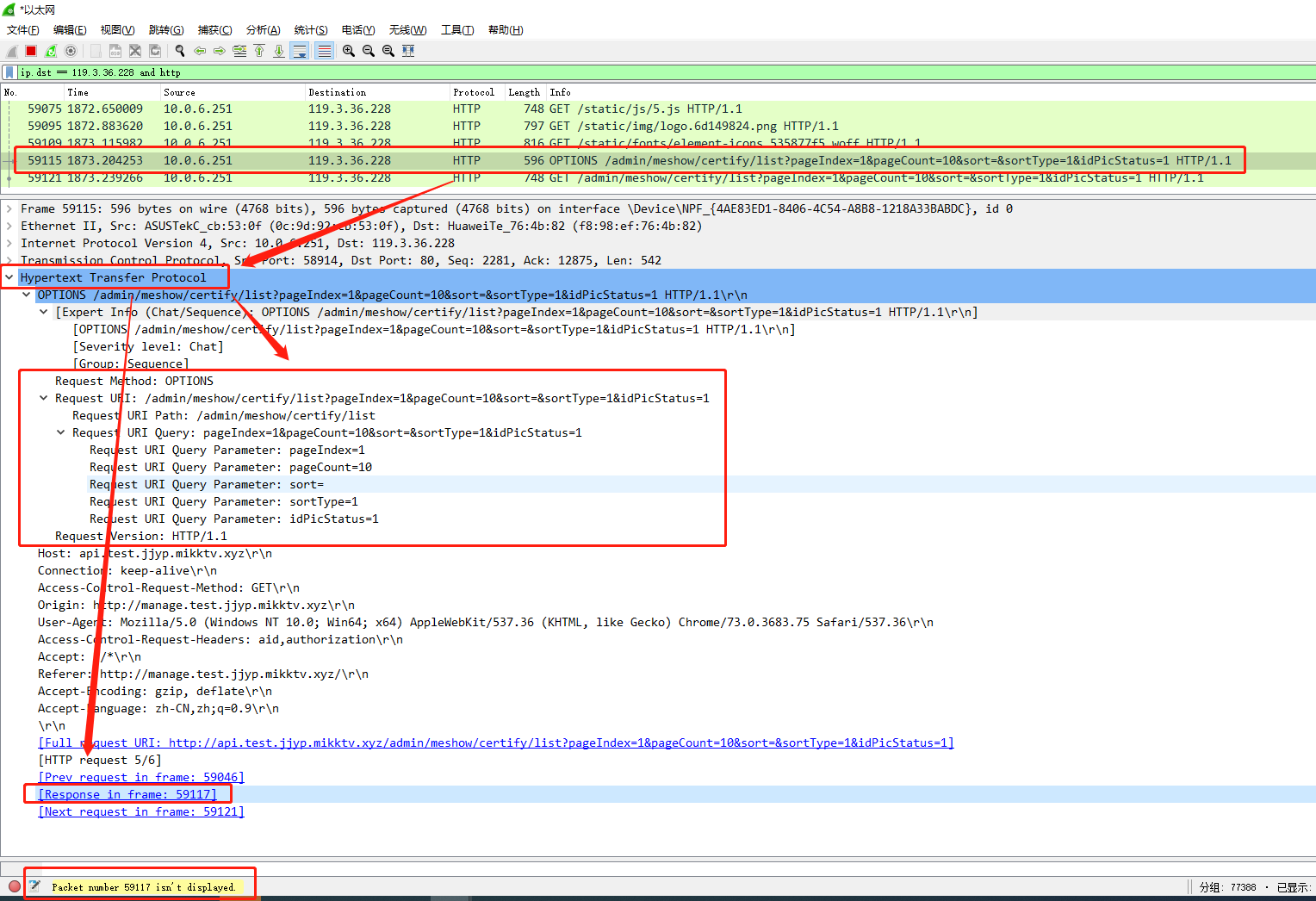Open the 捕获(C) menu
This screenshot has width=1316, height=901.
click(214, 30)
